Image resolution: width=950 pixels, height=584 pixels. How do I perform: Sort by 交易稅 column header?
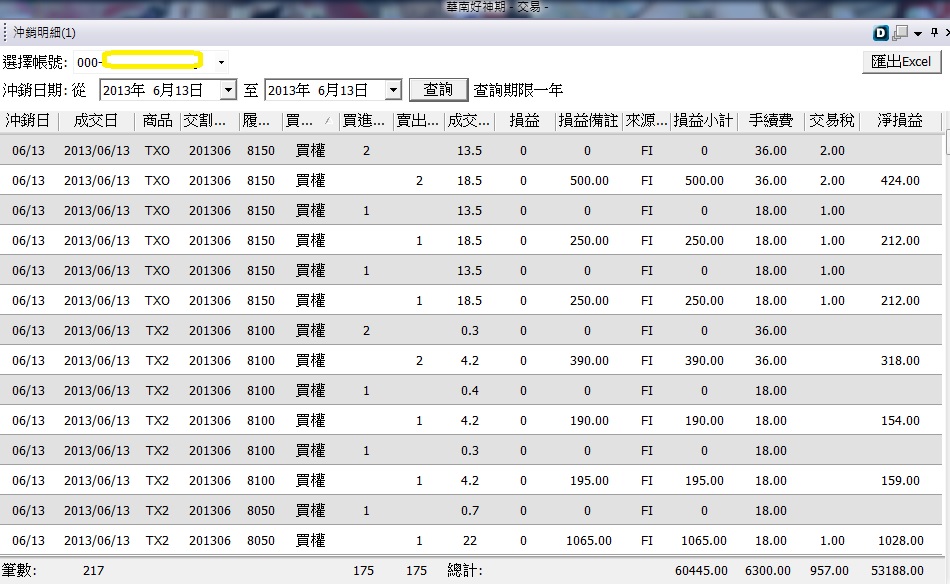click(x=832, y=121)
